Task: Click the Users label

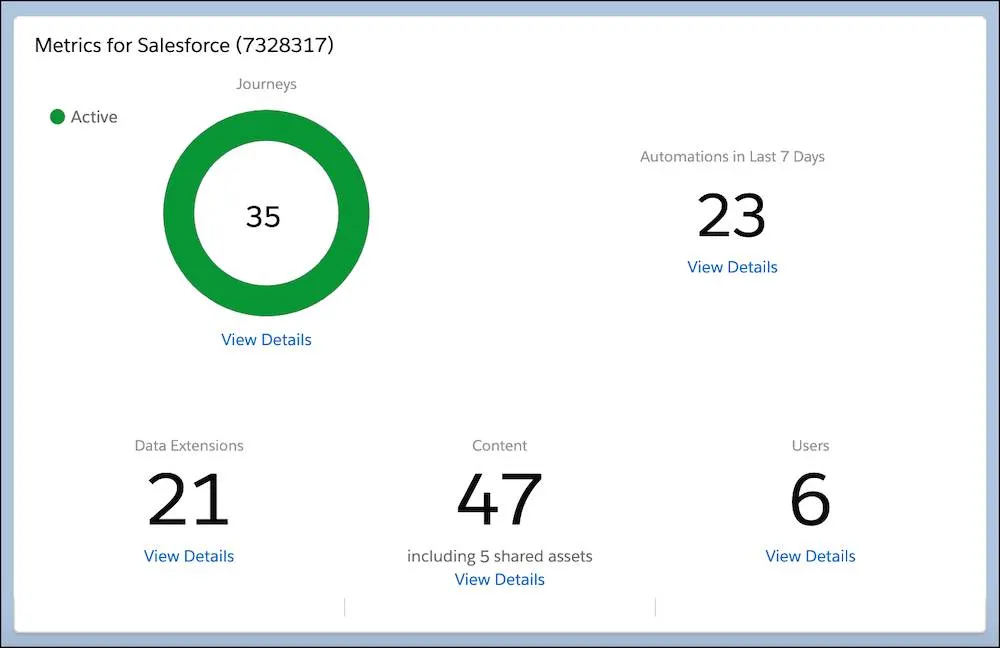Action: click(810, 445)
